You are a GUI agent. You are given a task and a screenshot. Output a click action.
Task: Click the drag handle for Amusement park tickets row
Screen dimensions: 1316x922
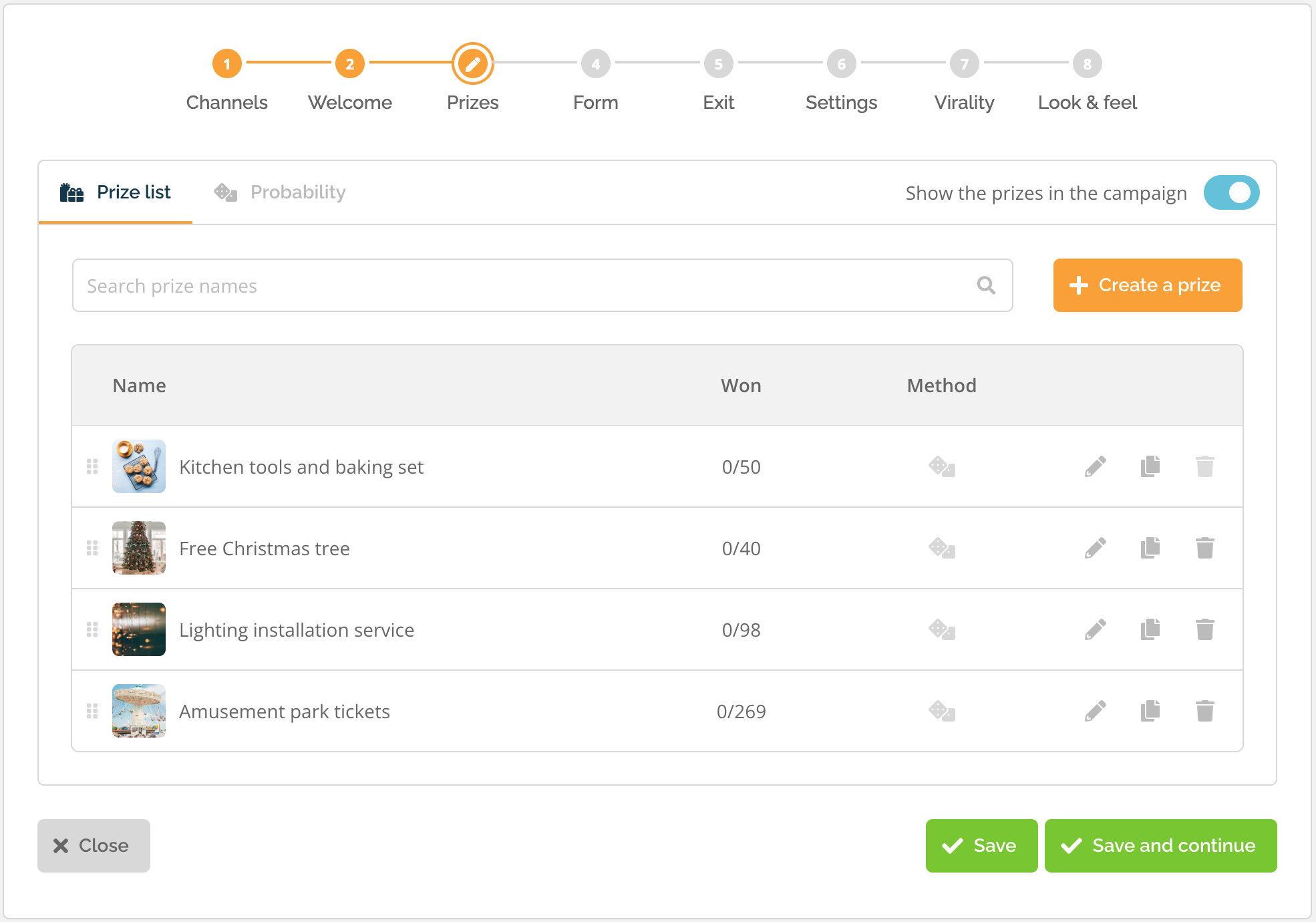pos(92,711)
